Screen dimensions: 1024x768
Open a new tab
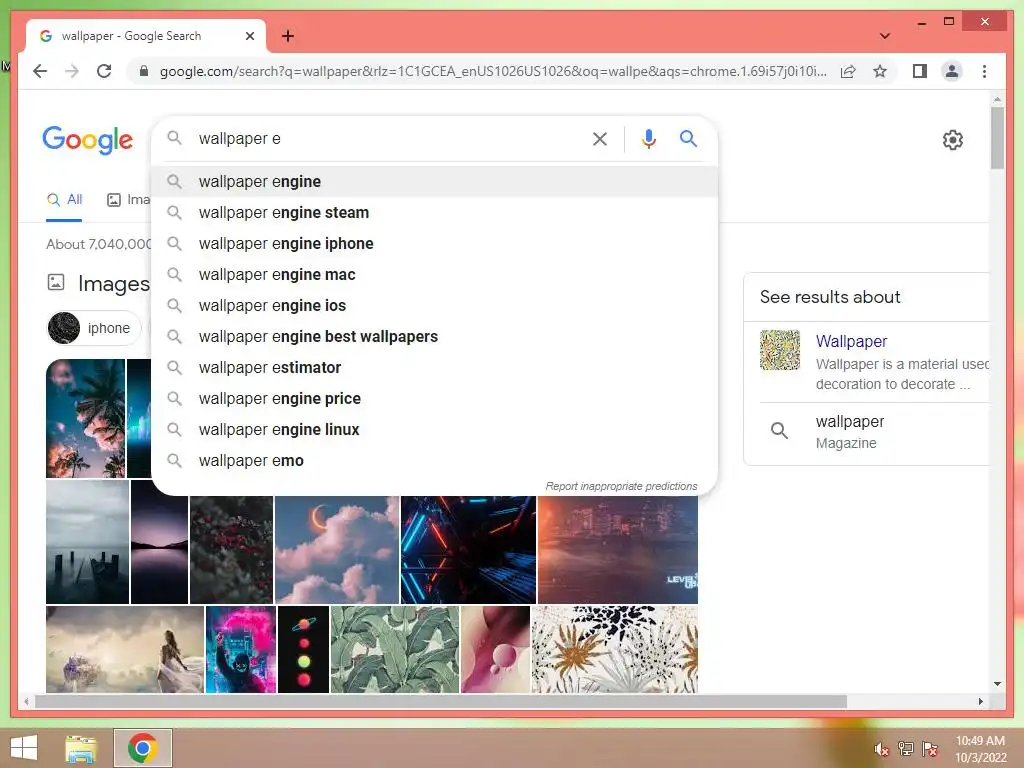point(287,36)
